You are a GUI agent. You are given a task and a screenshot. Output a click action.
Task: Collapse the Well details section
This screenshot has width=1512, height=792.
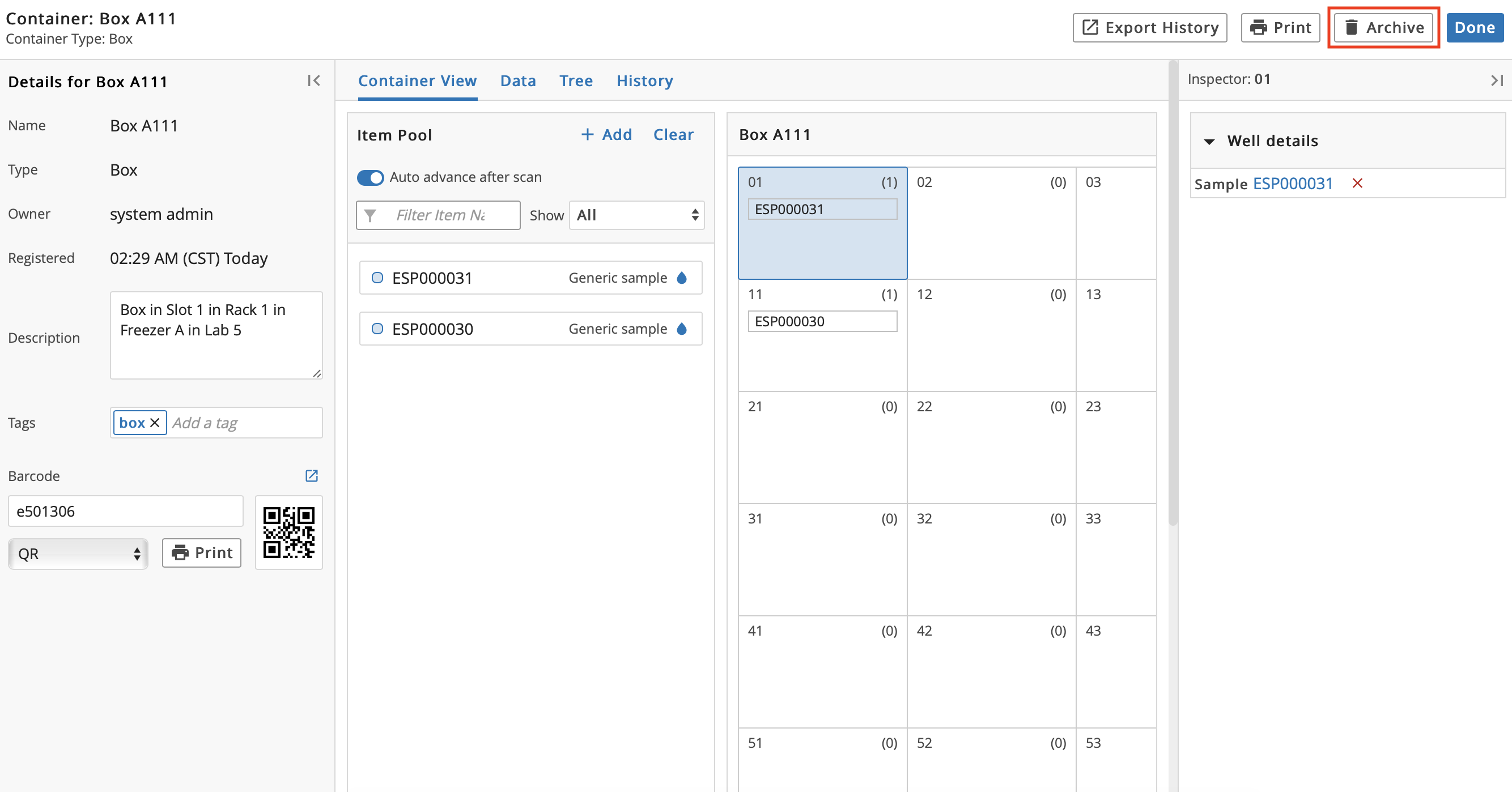1209,142
